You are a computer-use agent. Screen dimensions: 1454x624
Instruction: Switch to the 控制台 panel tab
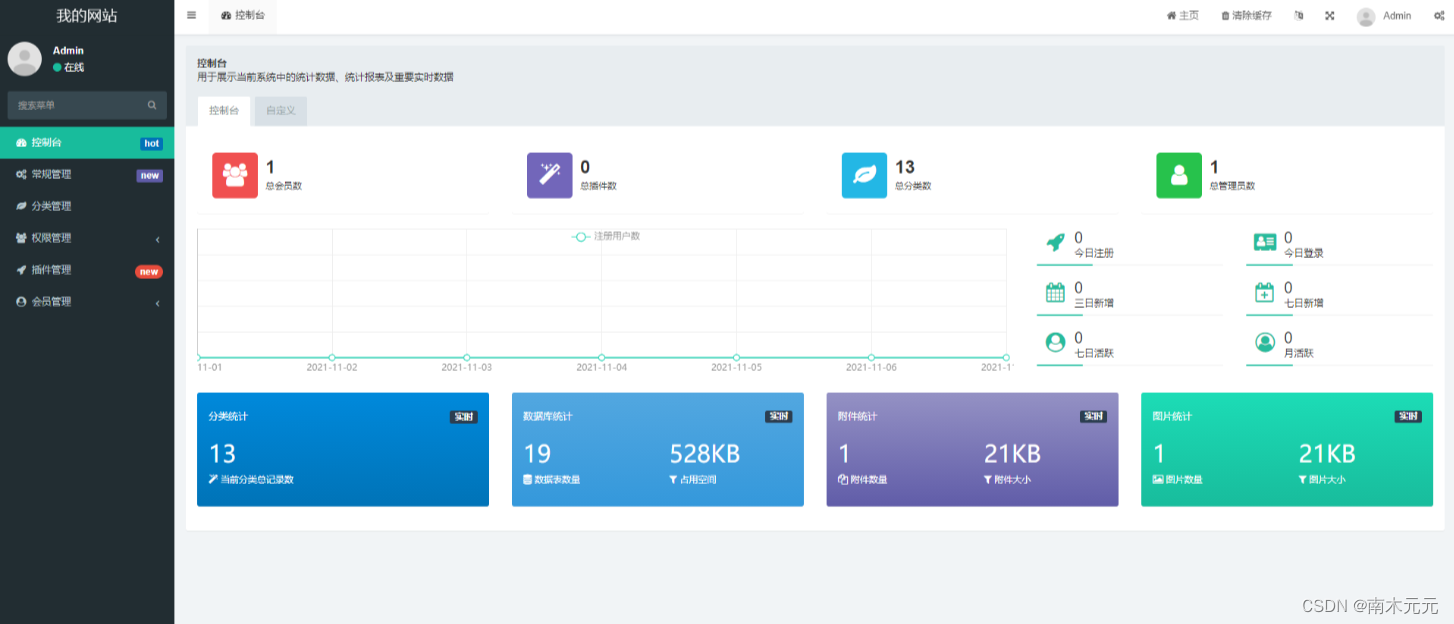pos(224,111)
